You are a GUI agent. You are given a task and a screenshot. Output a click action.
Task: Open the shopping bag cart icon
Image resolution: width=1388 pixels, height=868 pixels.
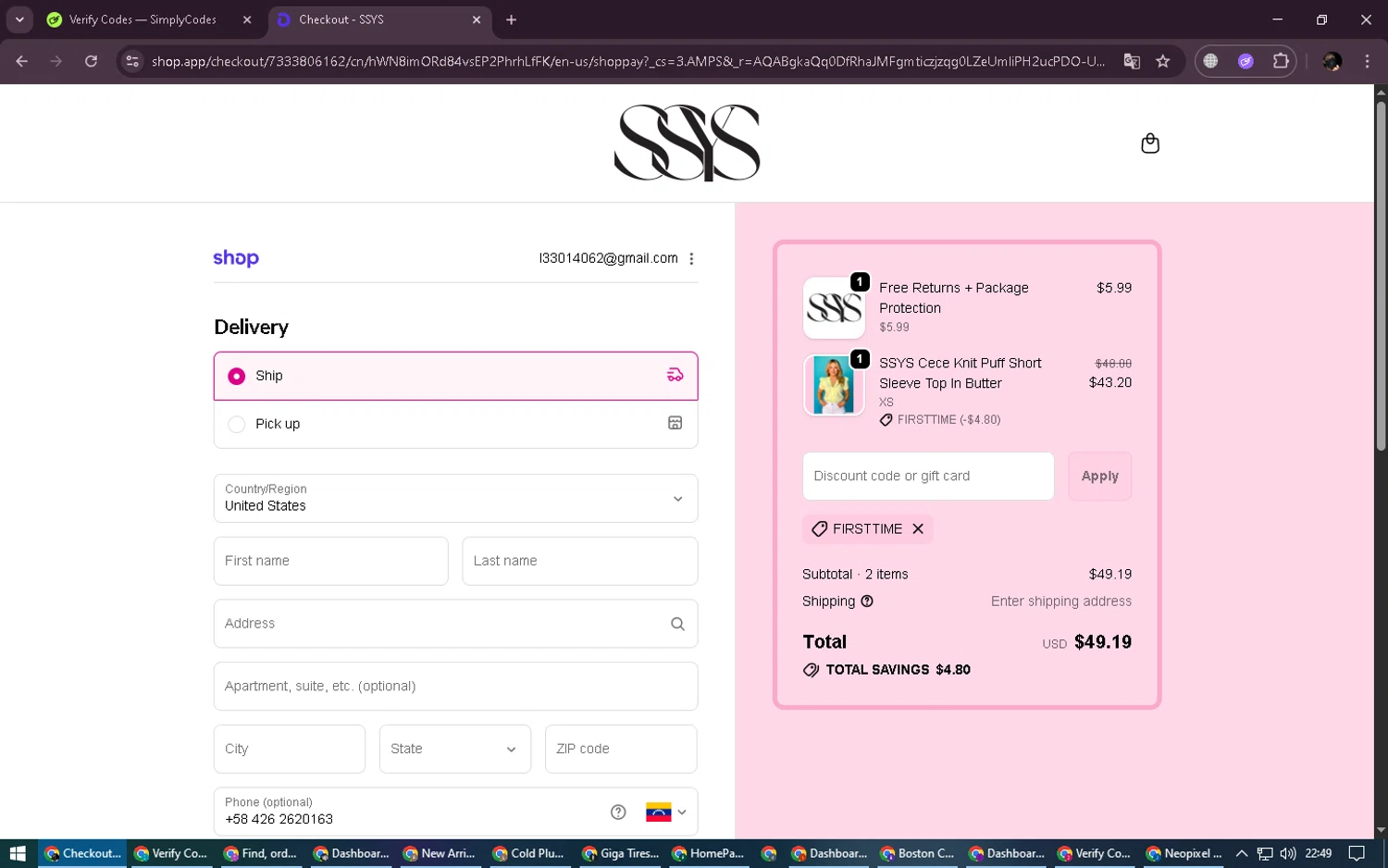pyautogui.click(x=1150, y=143)
